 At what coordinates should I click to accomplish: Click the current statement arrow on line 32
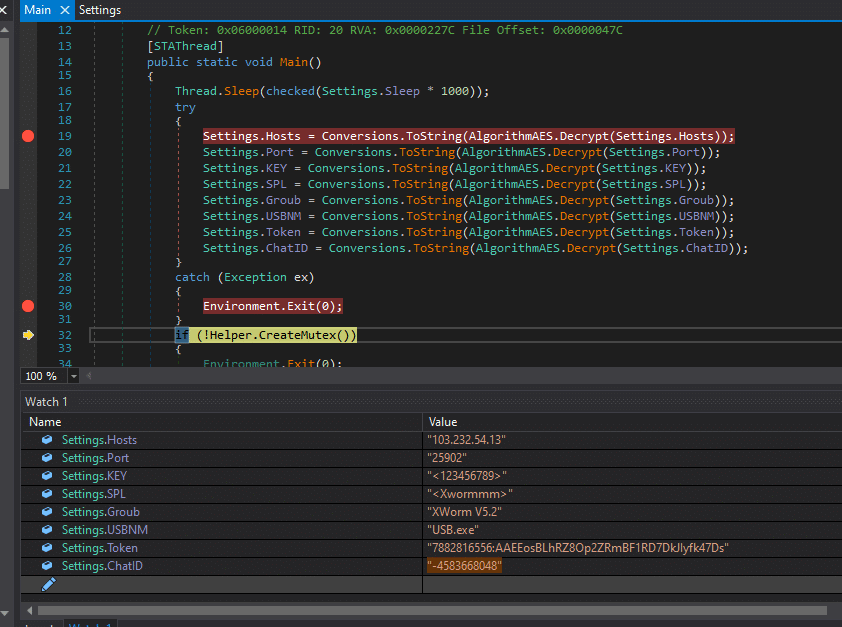(x=28, y=335)
